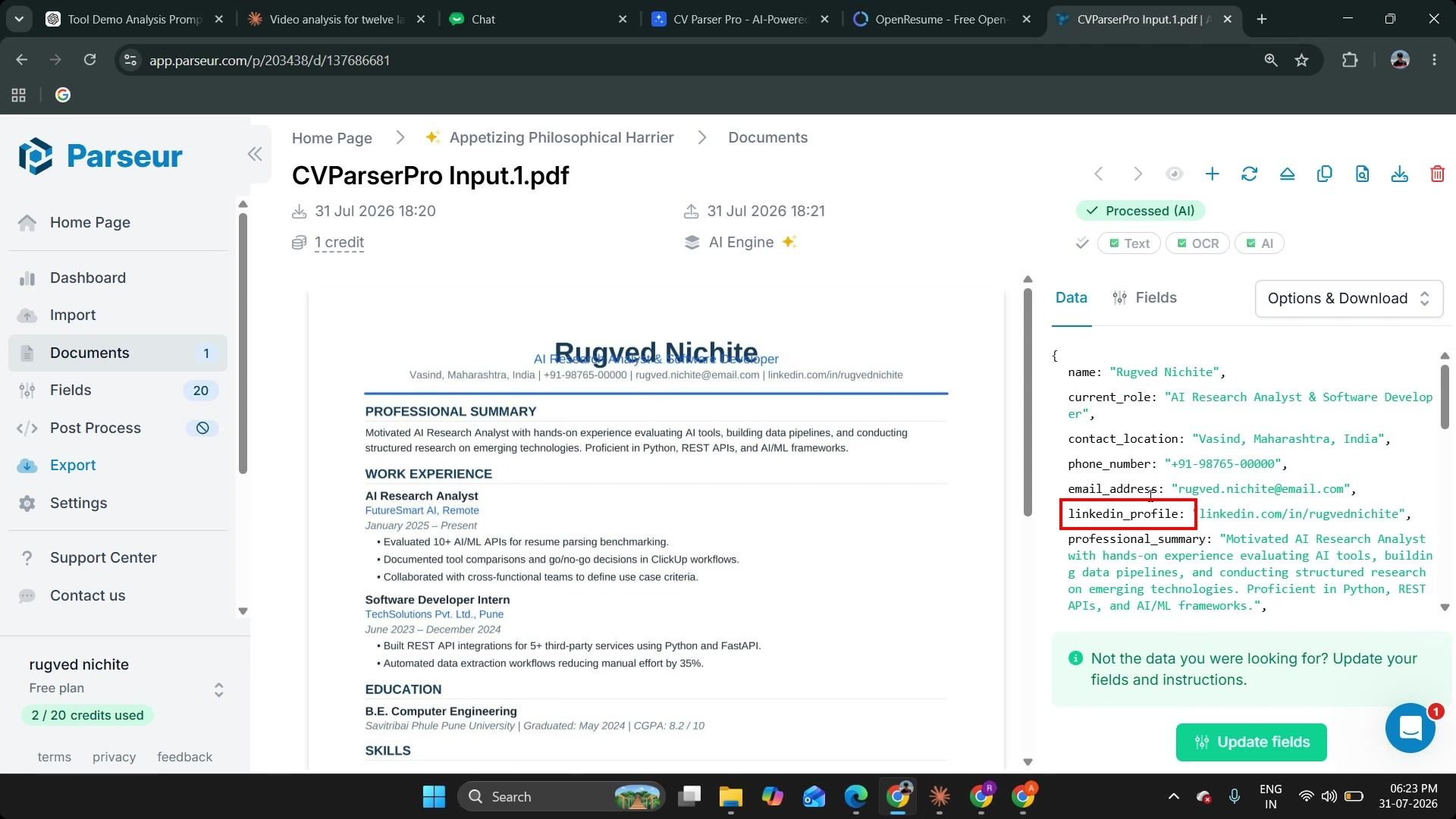Open the privacy link

click(114, 758)
